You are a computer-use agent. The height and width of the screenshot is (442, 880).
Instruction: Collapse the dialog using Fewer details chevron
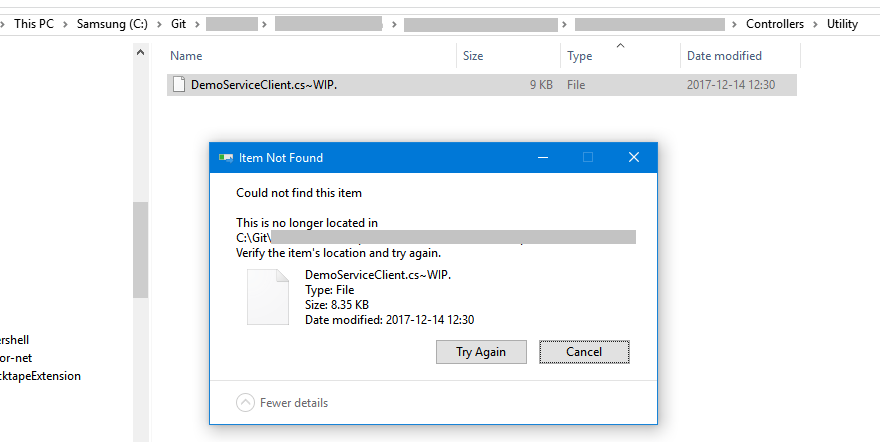pos(245,403)
